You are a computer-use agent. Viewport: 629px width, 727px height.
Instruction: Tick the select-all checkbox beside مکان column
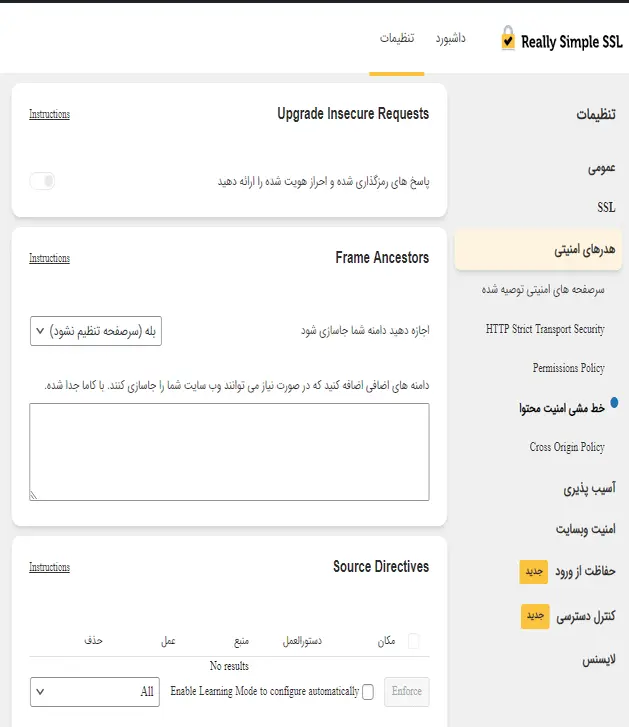[x=413, y=641]
